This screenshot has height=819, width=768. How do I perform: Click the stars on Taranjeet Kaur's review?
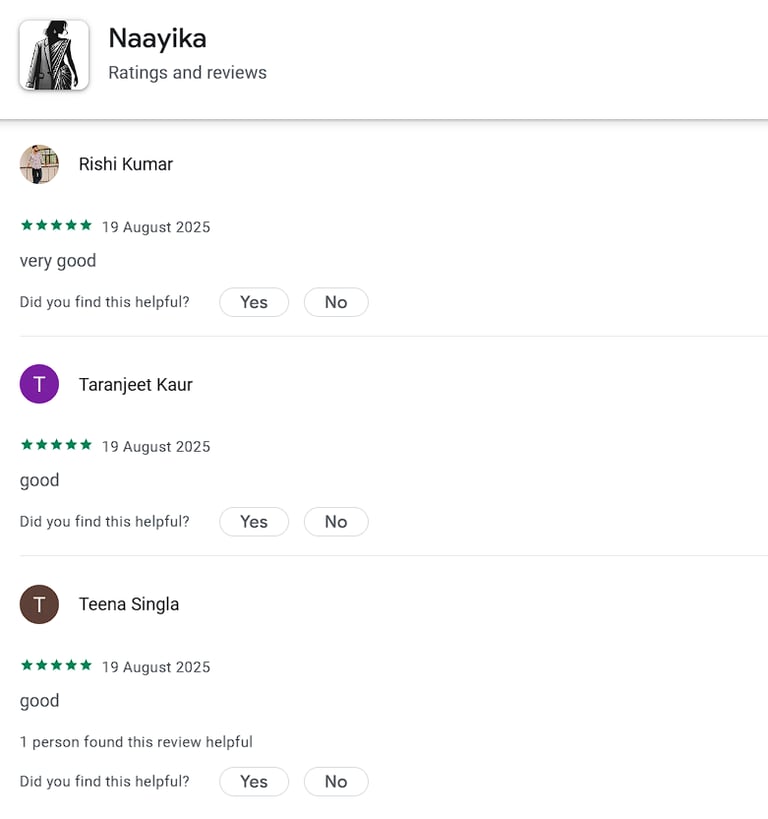(x=56, y=446)
